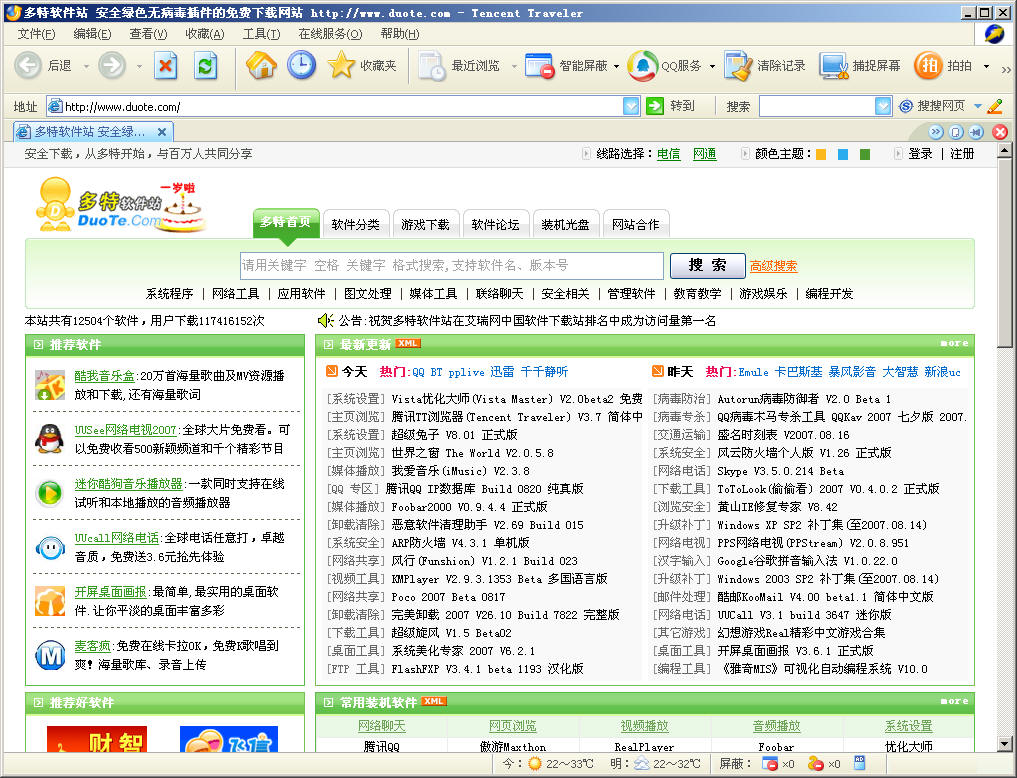This screenshot has height=778, width=1017.
Task: Click the Home button in the toolbar
Action: pyautogui.click(x=261, y=66)
